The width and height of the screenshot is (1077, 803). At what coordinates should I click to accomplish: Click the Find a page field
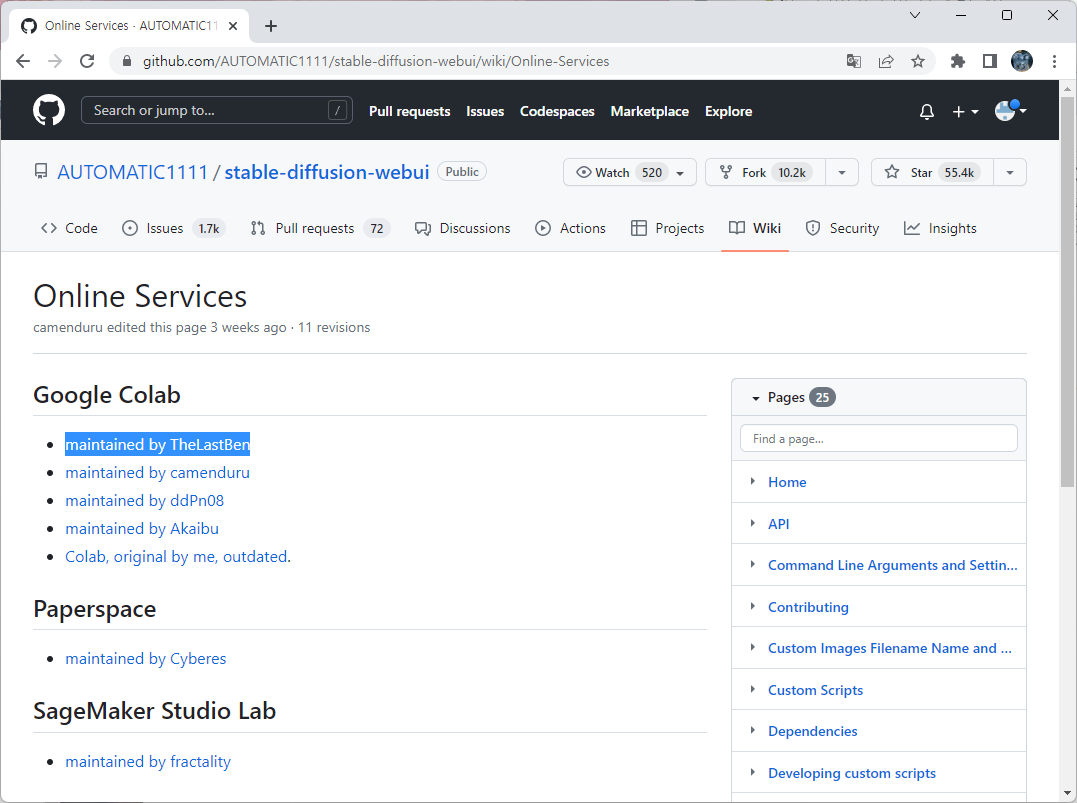pyautogui.click(x=878, y=438)
